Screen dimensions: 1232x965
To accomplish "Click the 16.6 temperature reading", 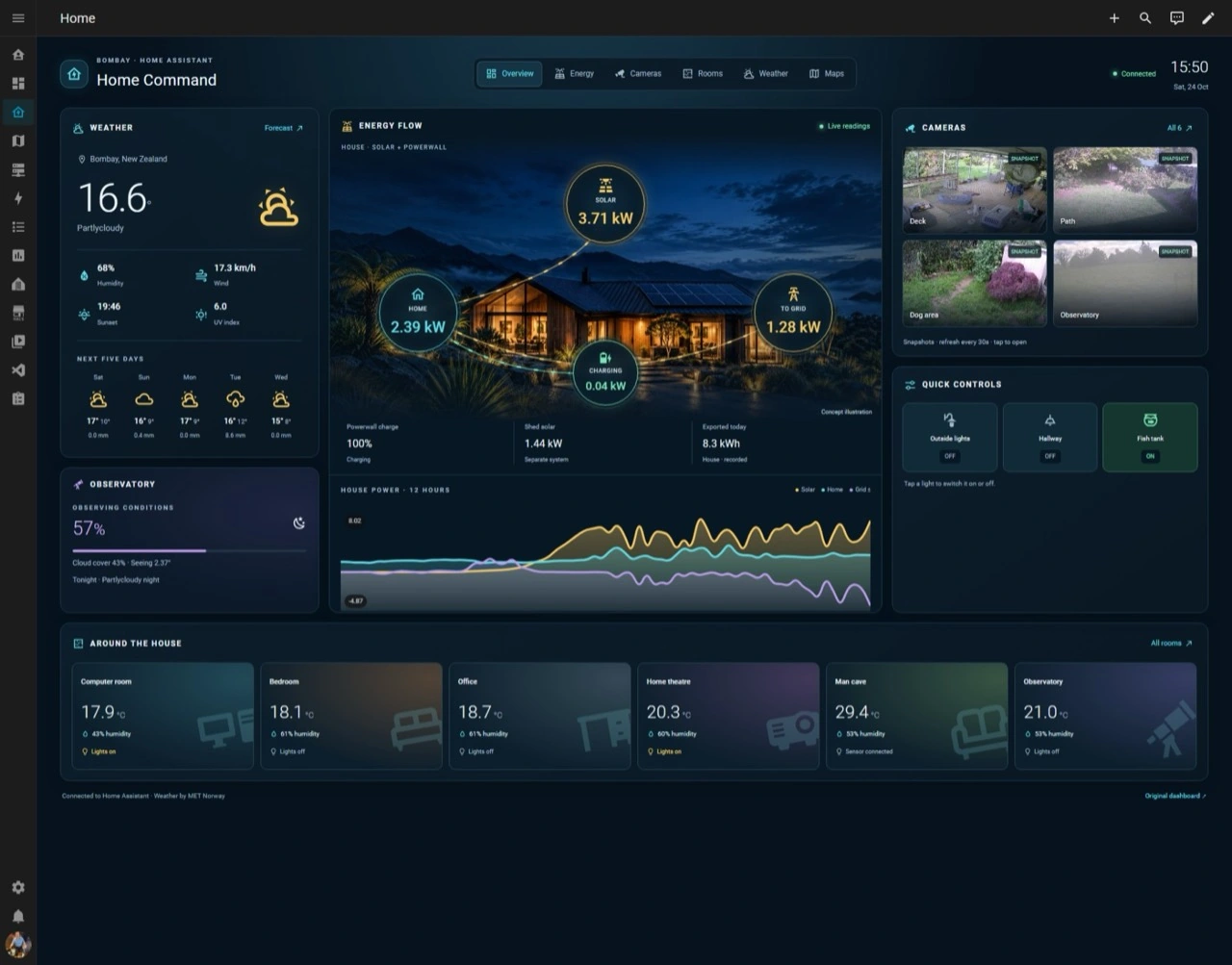I will coord(114,199).
